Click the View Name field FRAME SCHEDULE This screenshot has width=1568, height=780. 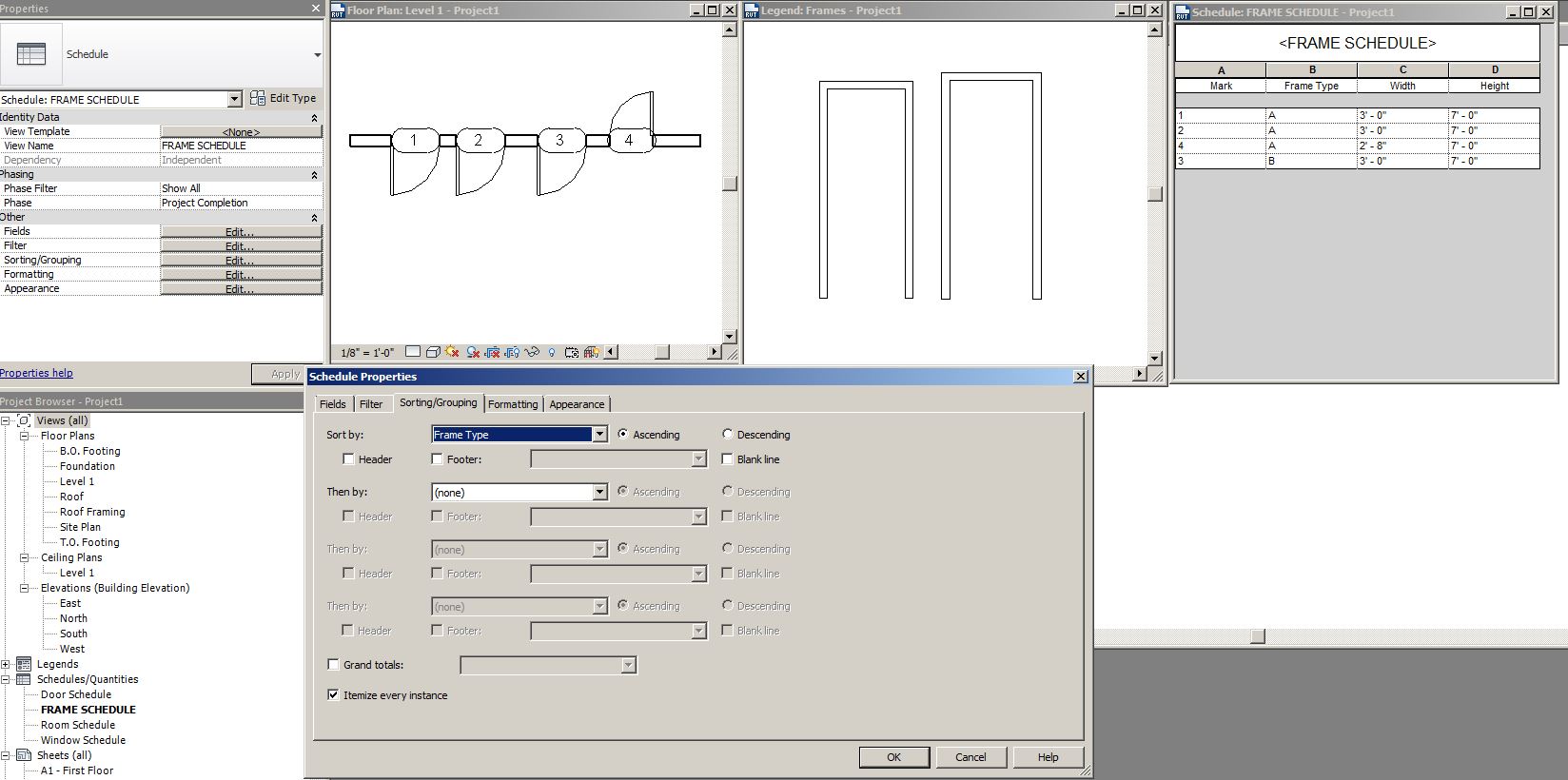coord(242,146)
